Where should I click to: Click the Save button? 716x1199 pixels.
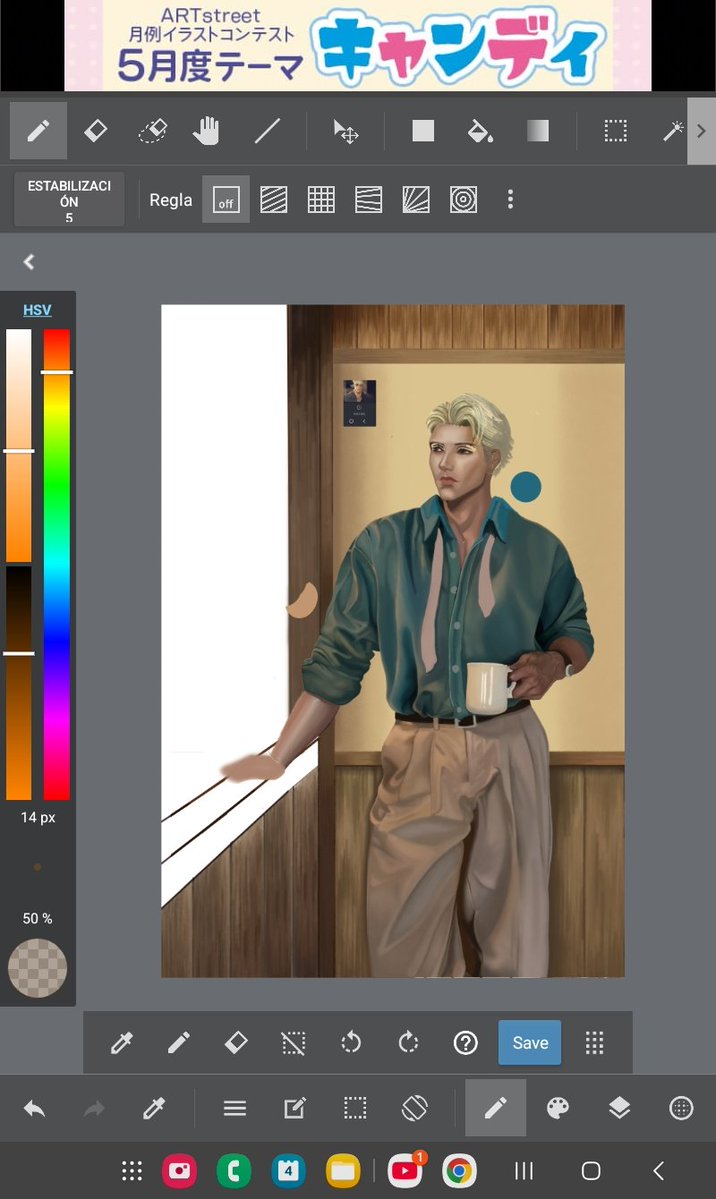click(530, 1043)
